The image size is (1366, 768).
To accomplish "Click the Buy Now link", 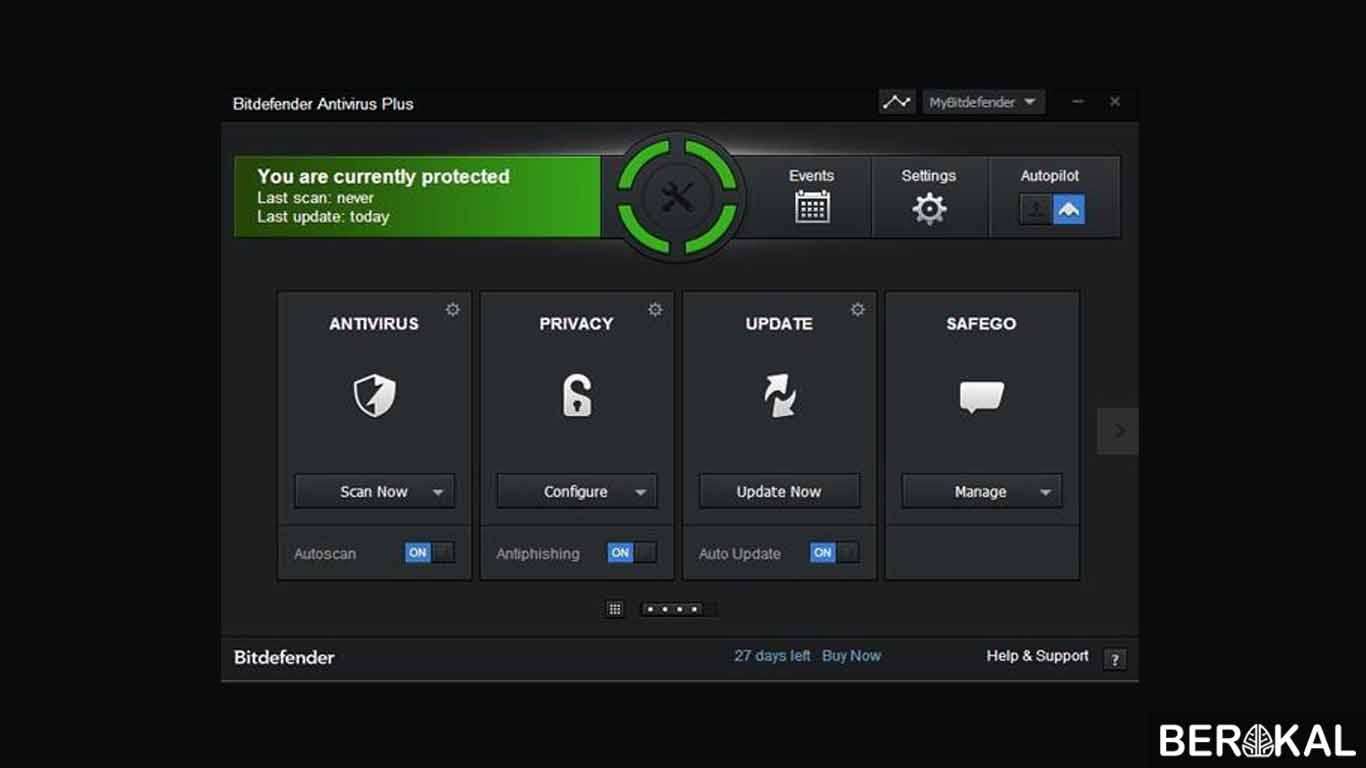I will [x=851, y=655].
